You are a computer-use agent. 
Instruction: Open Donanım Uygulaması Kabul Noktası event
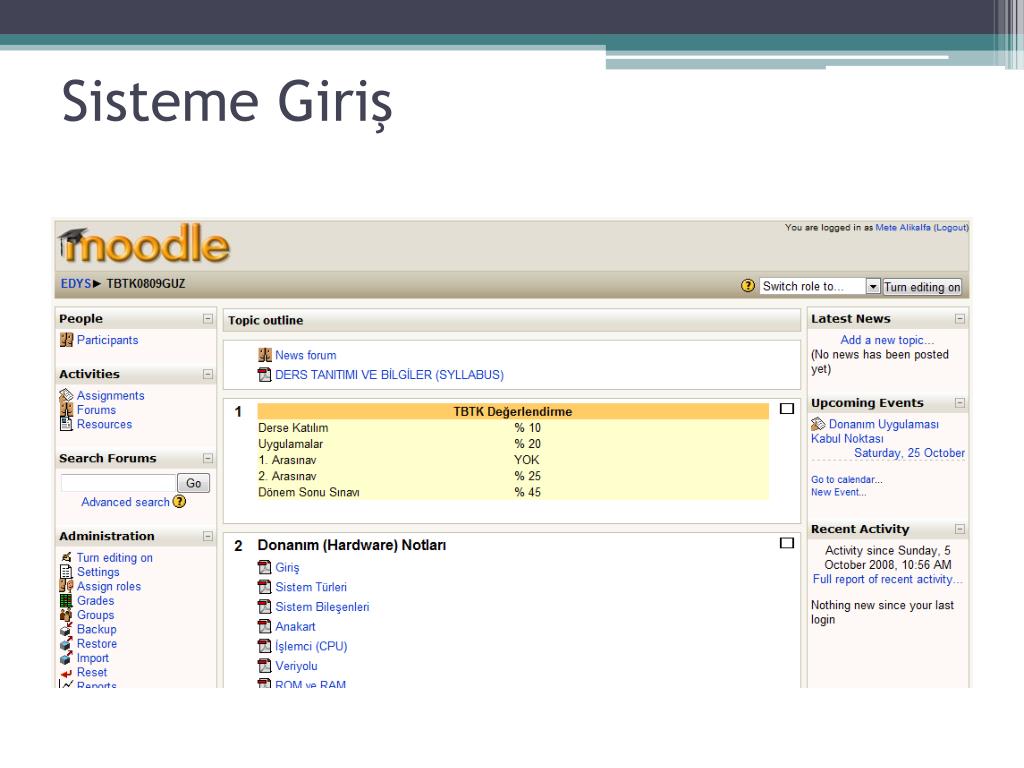875,431
